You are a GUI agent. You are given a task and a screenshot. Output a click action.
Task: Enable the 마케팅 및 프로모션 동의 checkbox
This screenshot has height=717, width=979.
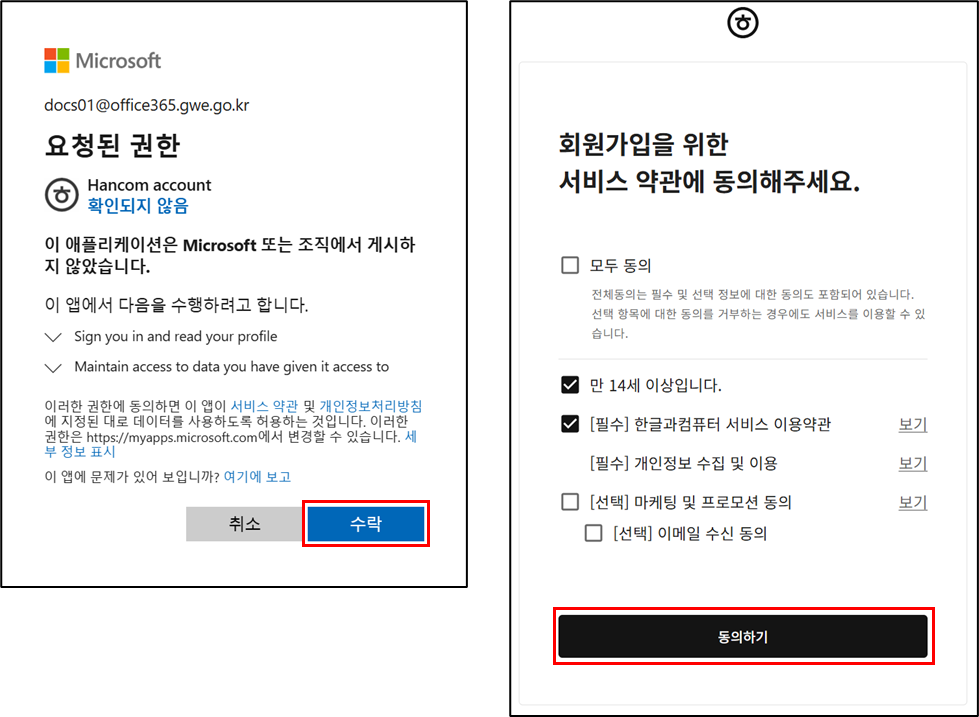click(x=570, y=502)
